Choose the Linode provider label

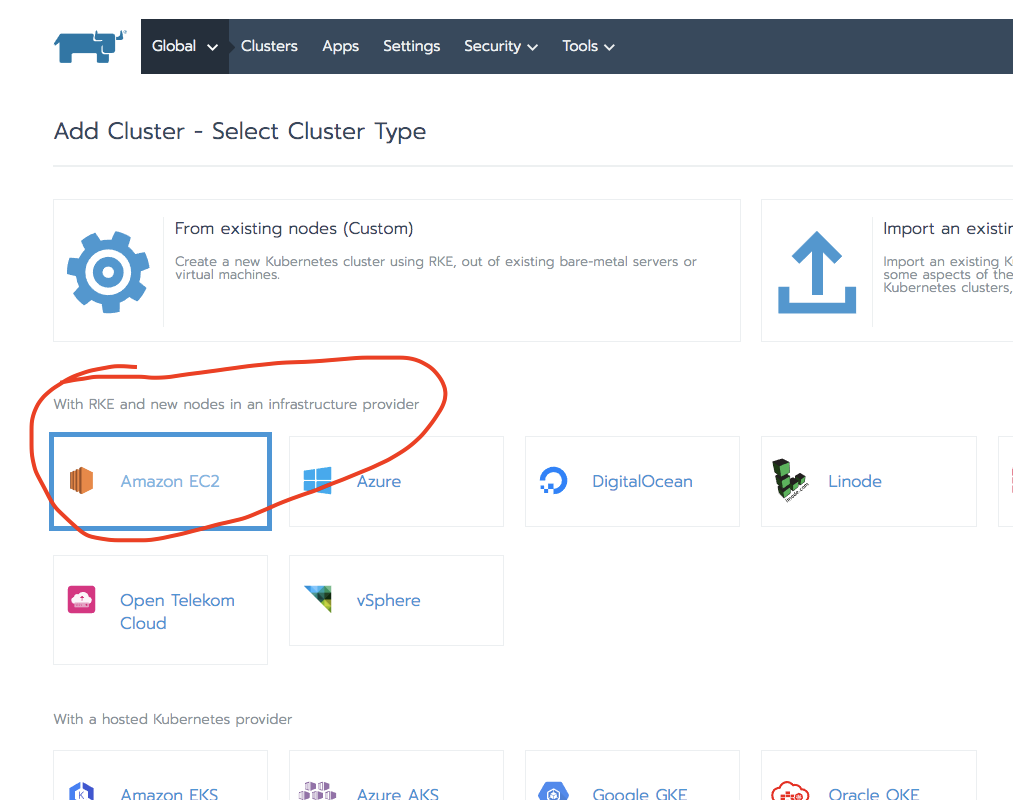[855, 481]
